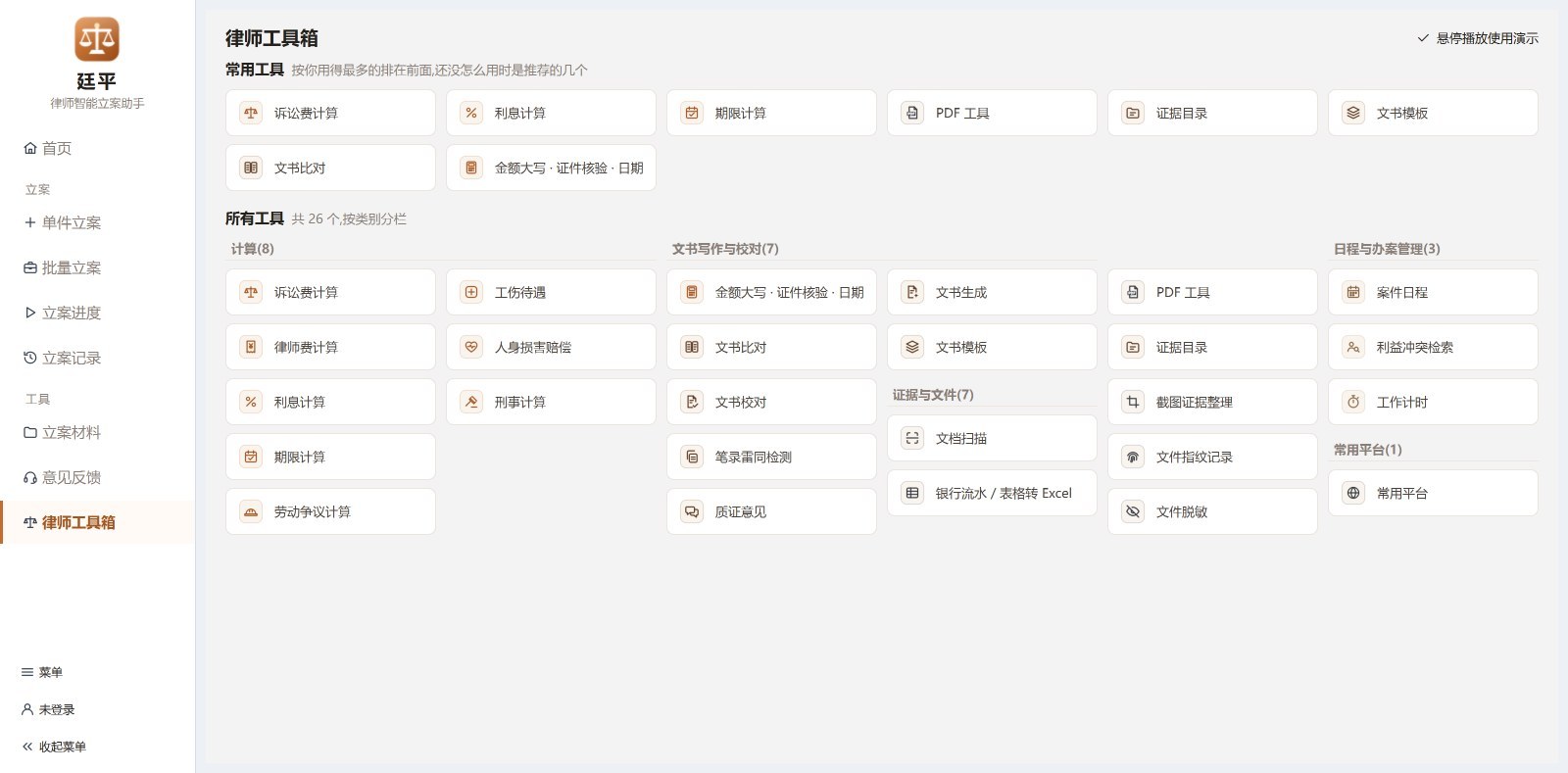Screen dimensions: 1568x773
Task: Open the 案件日程 tool card
Action: (x=1433, y=292)
